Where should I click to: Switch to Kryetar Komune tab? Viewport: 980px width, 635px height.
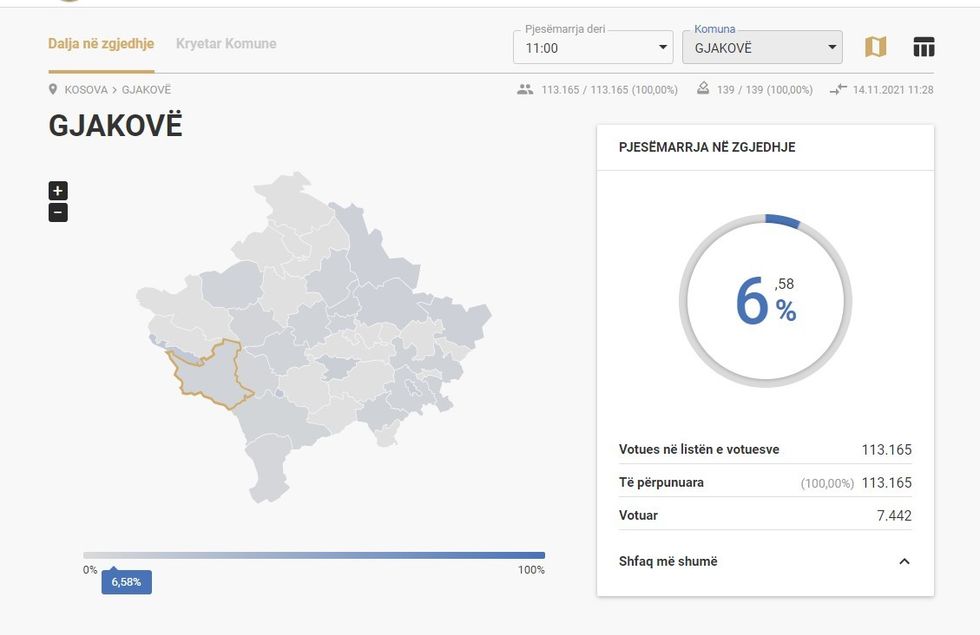(226, 44)
